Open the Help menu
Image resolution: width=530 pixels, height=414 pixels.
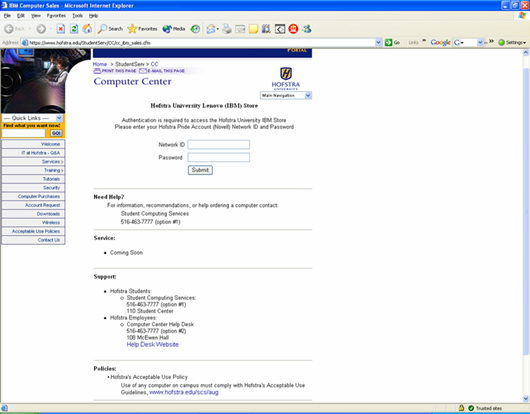click(x=93, y=16)
